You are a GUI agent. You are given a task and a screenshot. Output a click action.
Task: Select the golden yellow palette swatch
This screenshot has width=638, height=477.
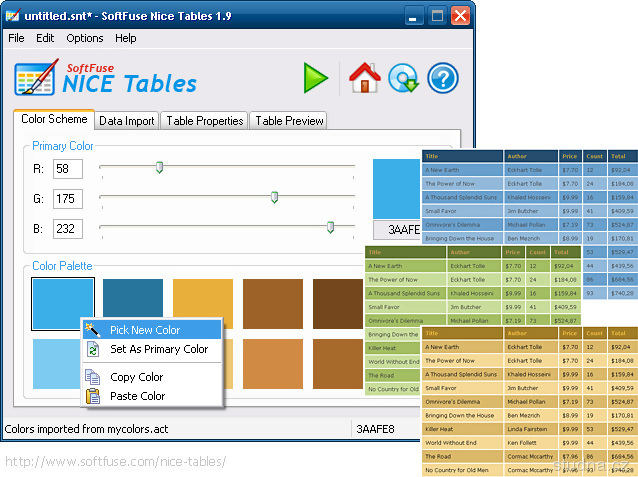click(203, 298)
